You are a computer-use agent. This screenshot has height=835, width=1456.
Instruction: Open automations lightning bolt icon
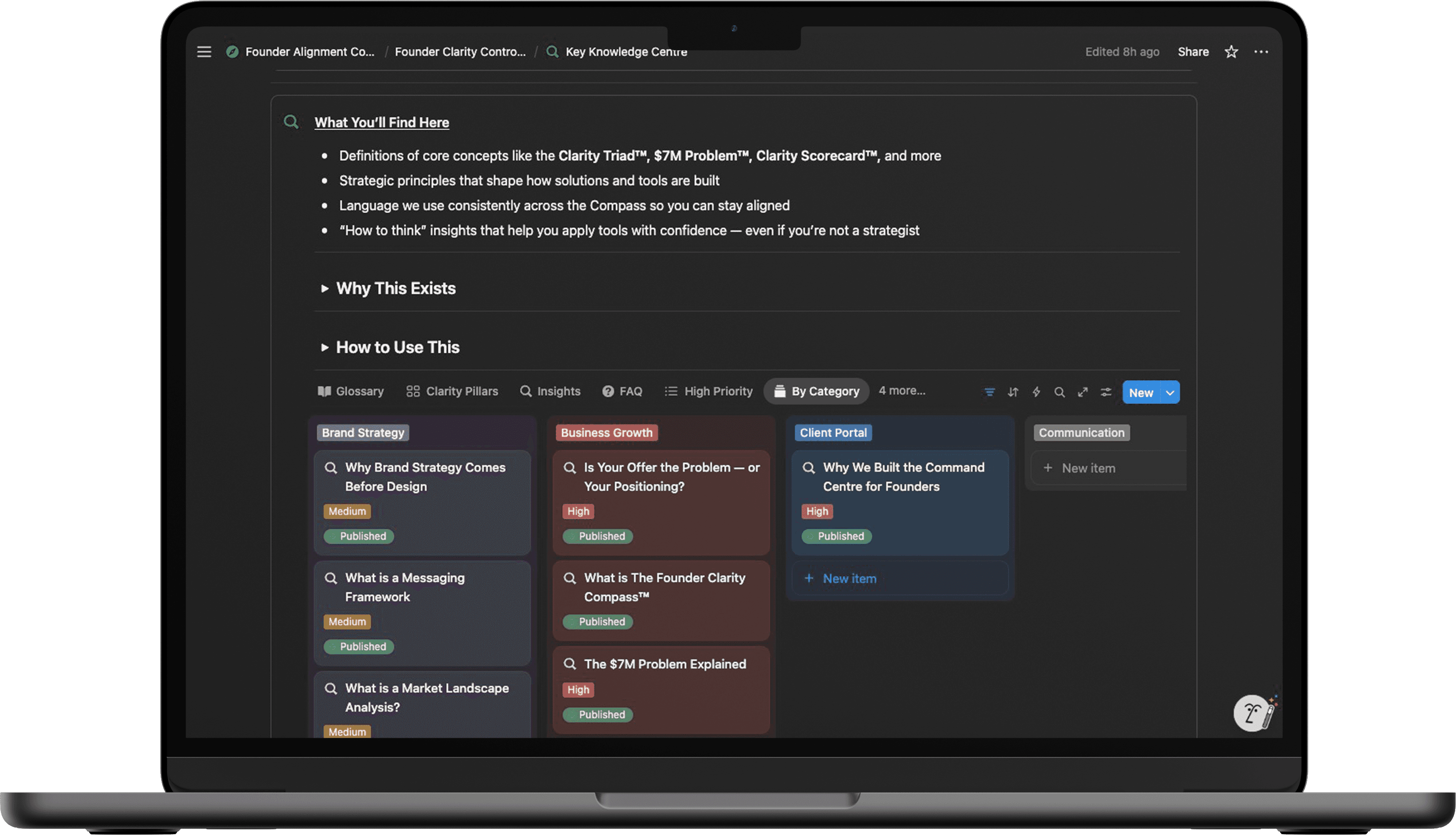click(1036, 392)
